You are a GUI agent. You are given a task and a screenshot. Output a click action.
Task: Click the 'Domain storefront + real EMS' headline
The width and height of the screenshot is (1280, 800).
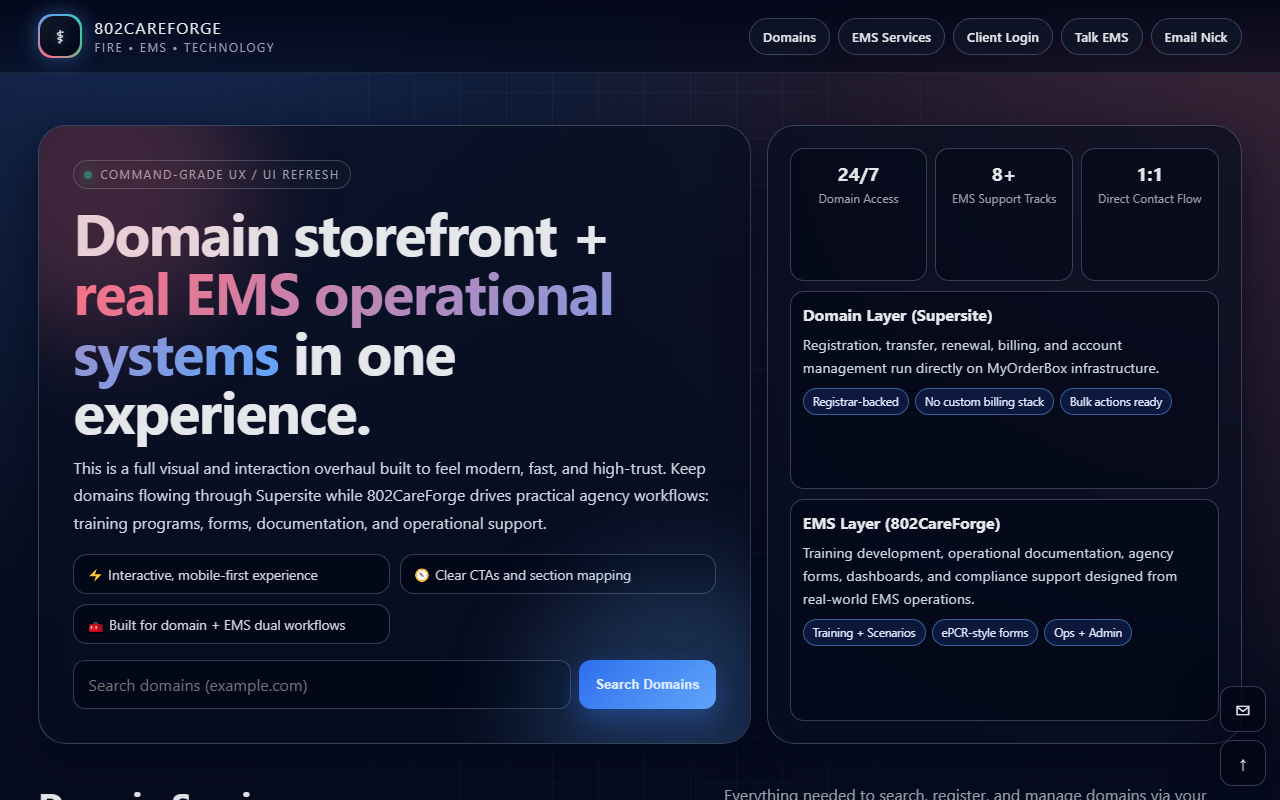343,325
